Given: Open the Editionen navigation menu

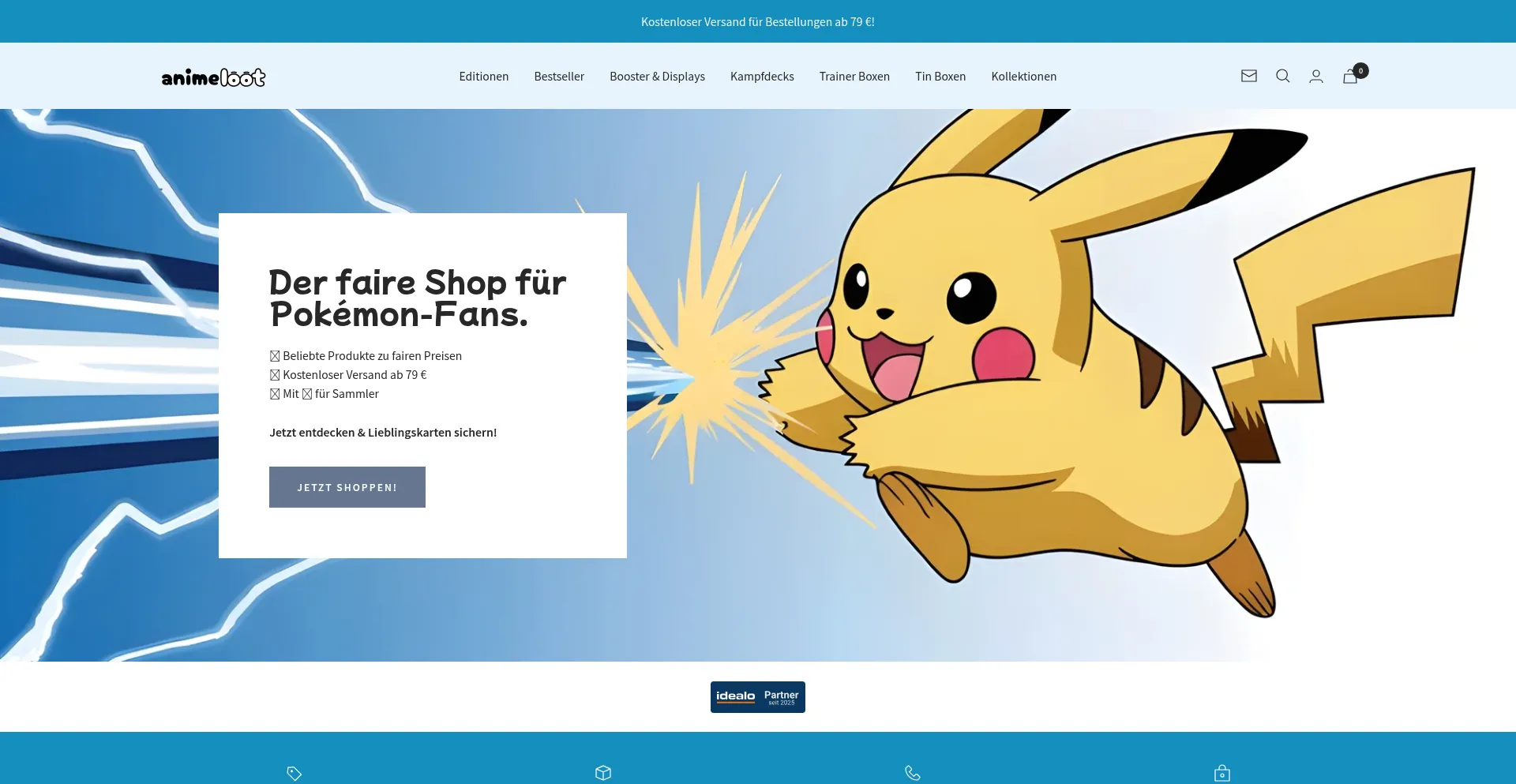Looking at the screenshot, I should [x=483, y=76].
